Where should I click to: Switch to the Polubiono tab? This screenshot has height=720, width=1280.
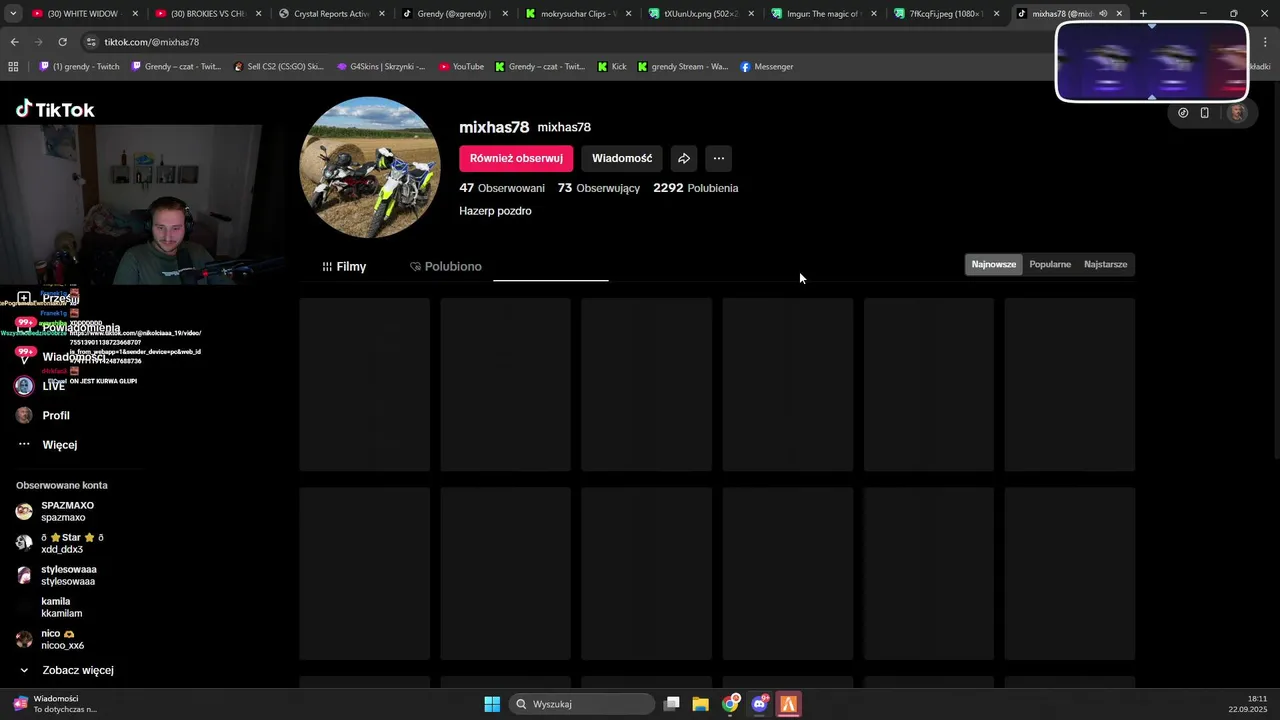tap(446, 267)
